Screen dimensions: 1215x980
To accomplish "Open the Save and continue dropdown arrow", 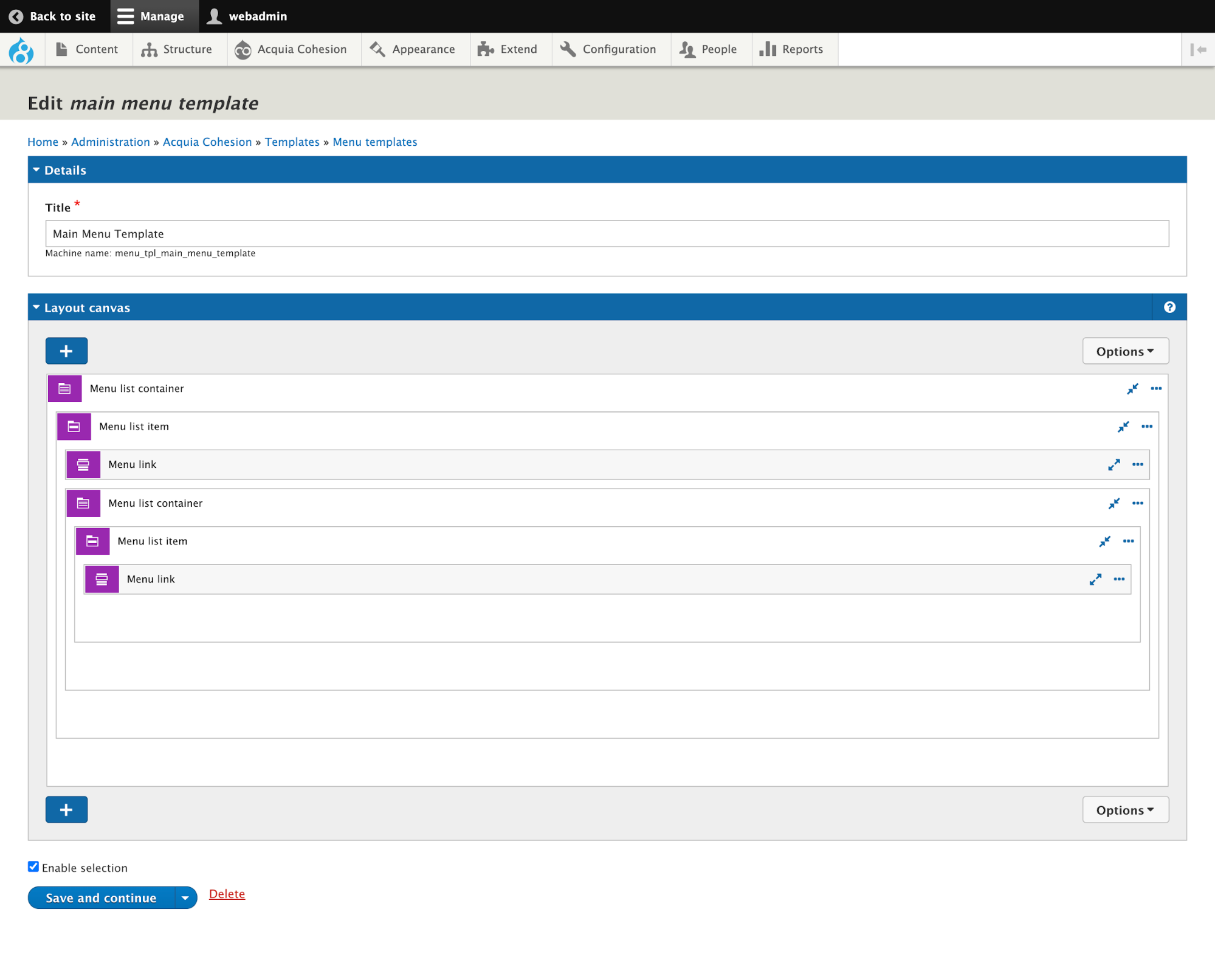I will tap(185, 897).
